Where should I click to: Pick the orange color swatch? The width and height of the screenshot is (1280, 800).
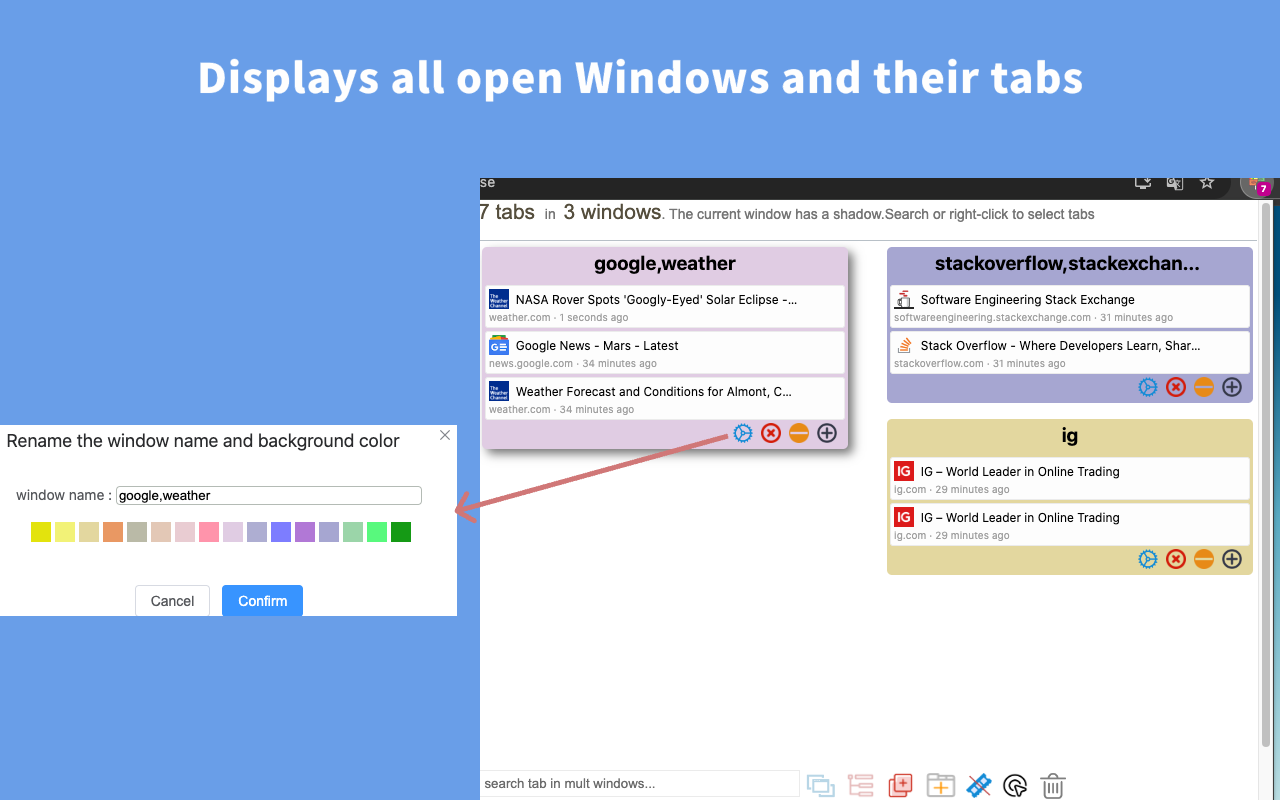coord(113,532)
